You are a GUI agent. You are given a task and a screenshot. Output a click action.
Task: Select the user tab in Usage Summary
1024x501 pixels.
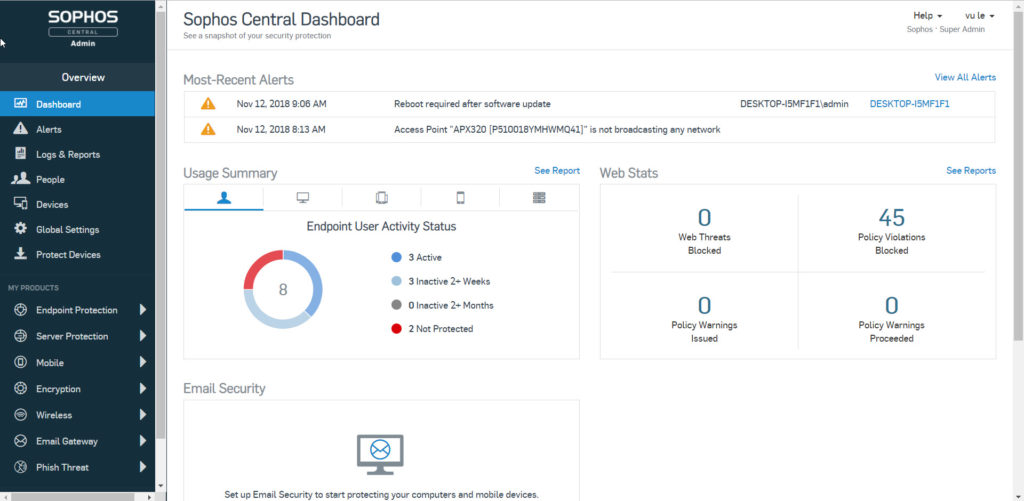(224, 198)
